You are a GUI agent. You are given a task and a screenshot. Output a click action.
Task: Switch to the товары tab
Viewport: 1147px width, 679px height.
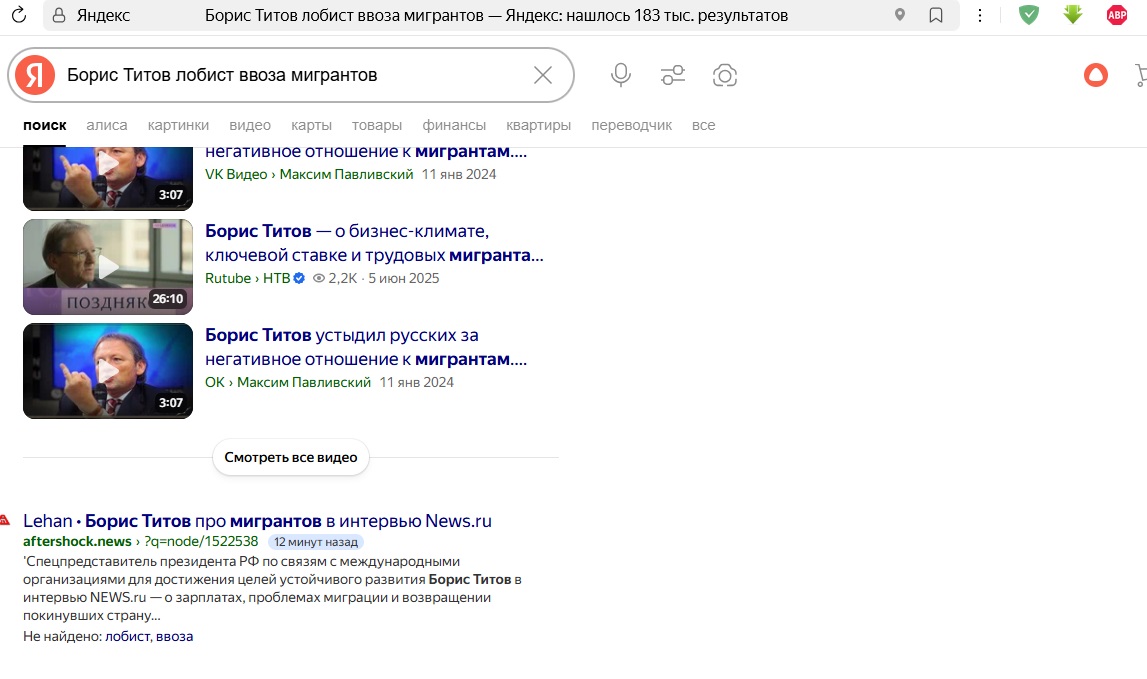click(377, 125)
